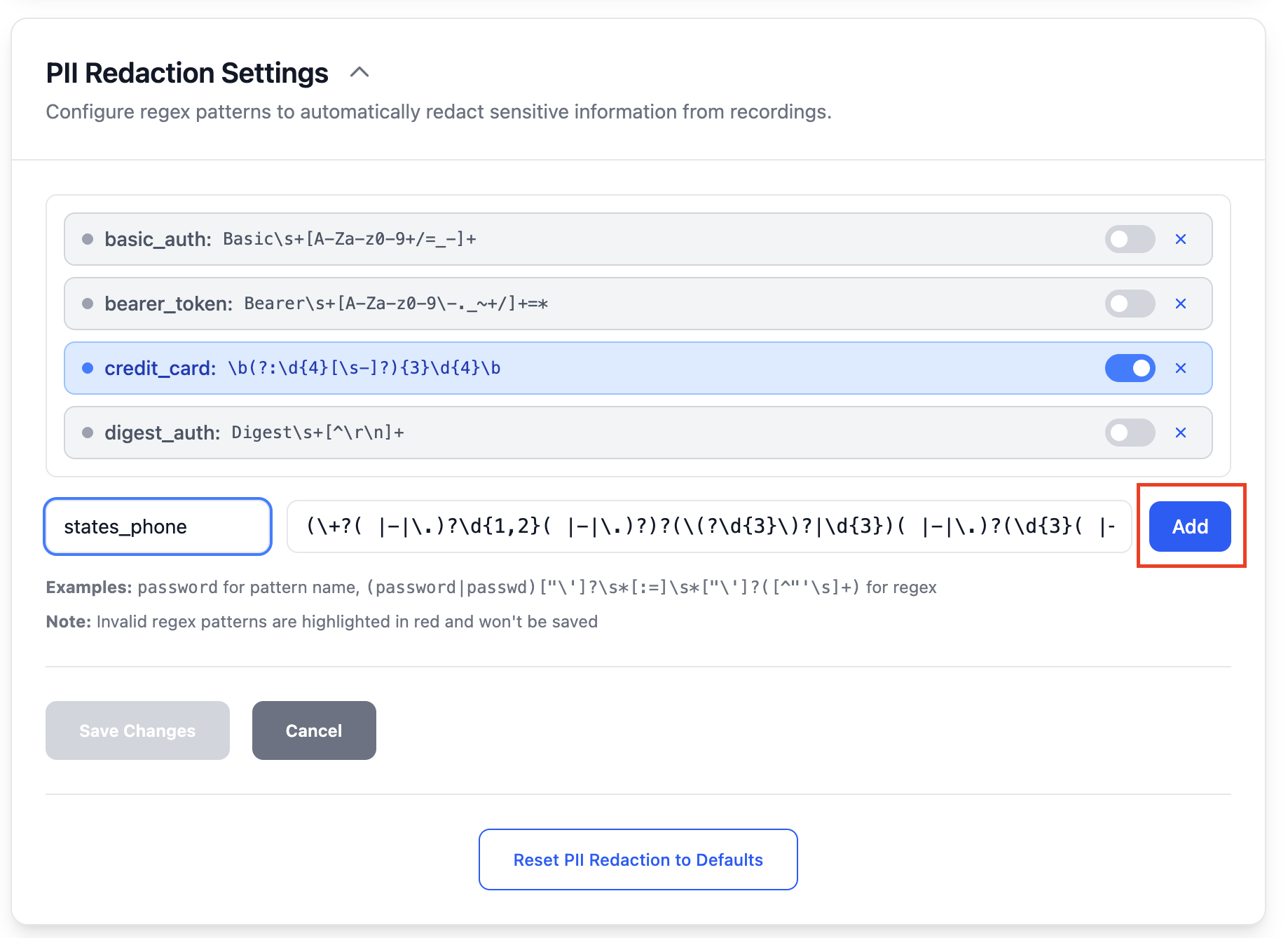Click the Save Changes button
1288x938 pixels.
point(137,730)
